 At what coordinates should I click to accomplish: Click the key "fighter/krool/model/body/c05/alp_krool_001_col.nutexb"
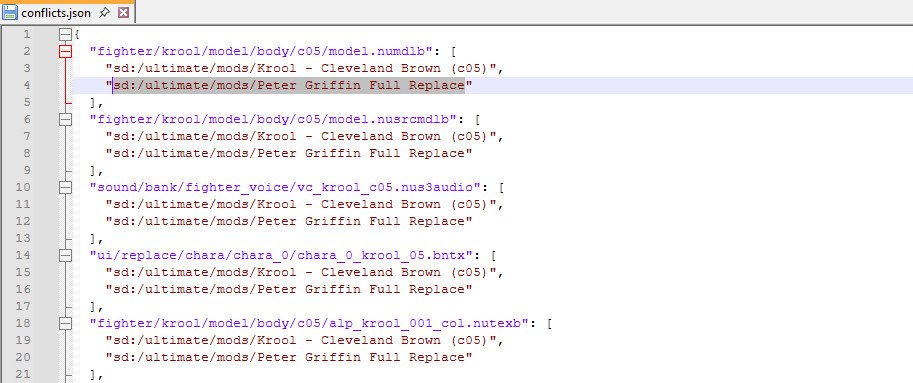(x=309, y=324)
